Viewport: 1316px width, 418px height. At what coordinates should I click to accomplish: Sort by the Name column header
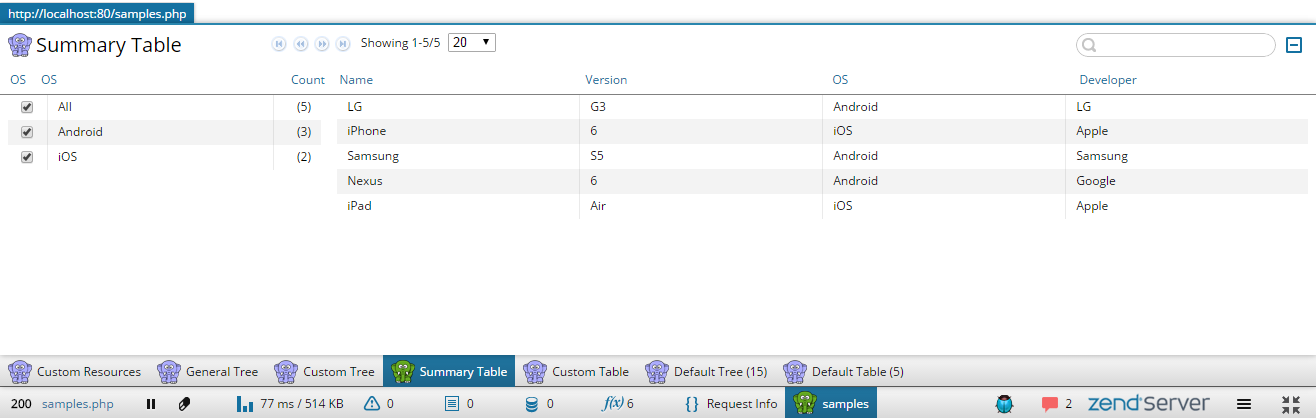(356, 80)
